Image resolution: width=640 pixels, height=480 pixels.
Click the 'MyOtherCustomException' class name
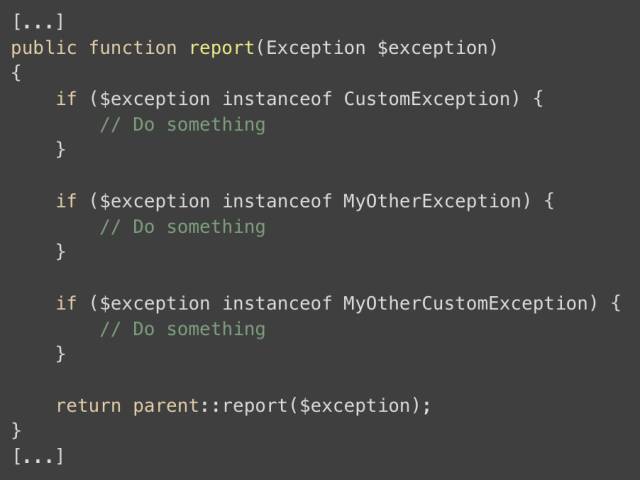465,303
